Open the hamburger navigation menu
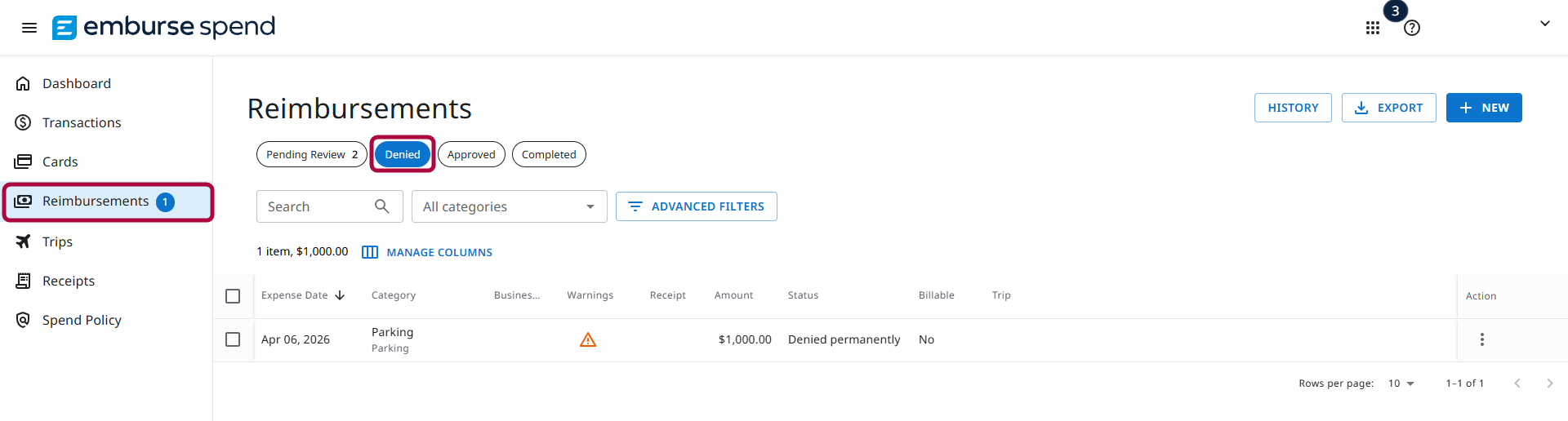The image size is (1568, 421). click(x=29, y=28)
